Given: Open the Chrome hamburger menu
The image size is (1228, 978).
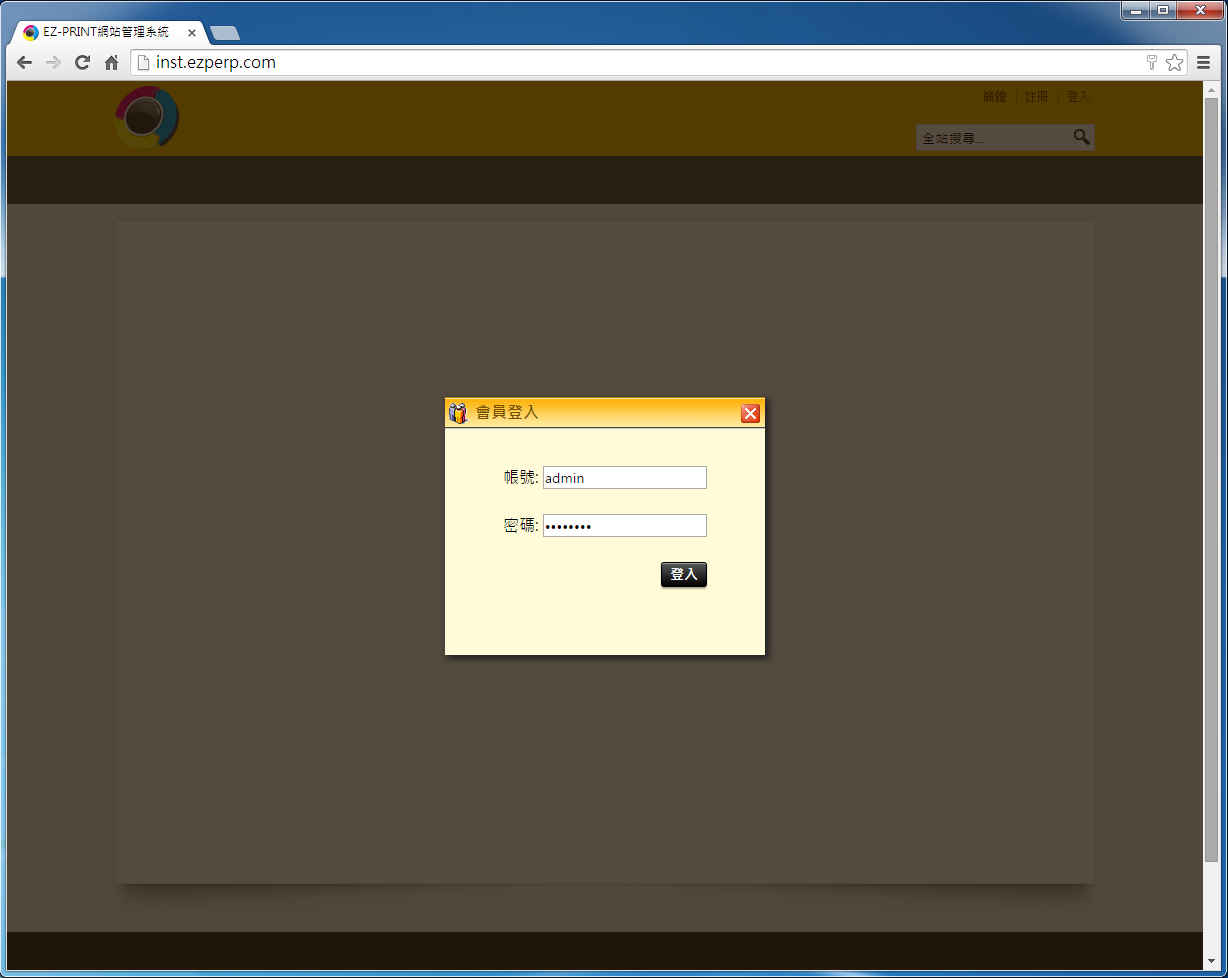Looking at the screenshot, I should (1204, 62).
